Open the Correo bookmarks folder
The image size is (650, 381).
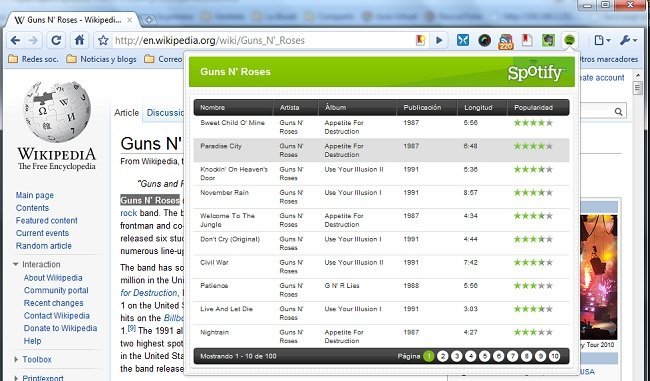[x=164, y=59]
